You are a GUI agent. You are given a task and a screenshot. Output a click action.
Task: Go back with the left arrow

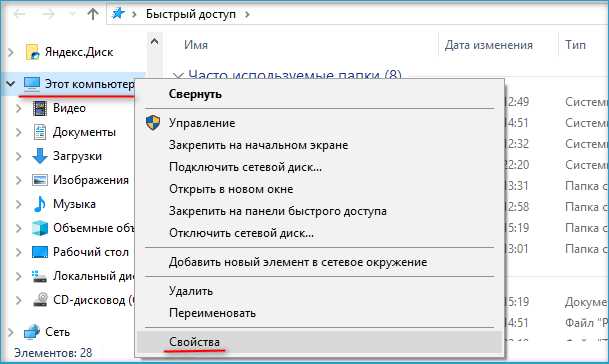click(x=19, y=14)
